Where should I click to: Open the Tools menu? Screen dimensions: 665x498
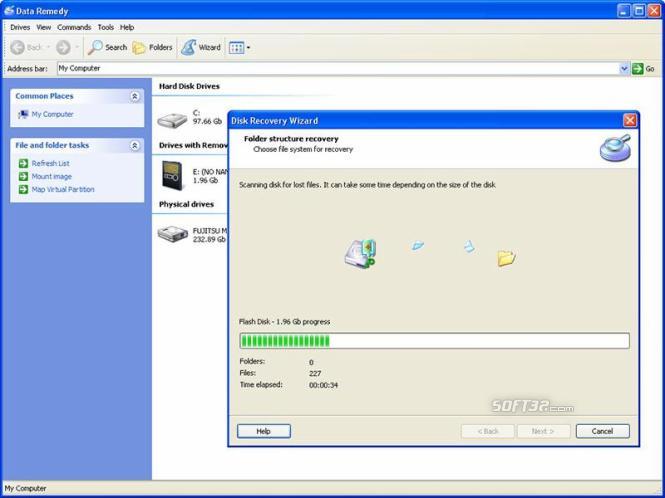pos(106,27)
